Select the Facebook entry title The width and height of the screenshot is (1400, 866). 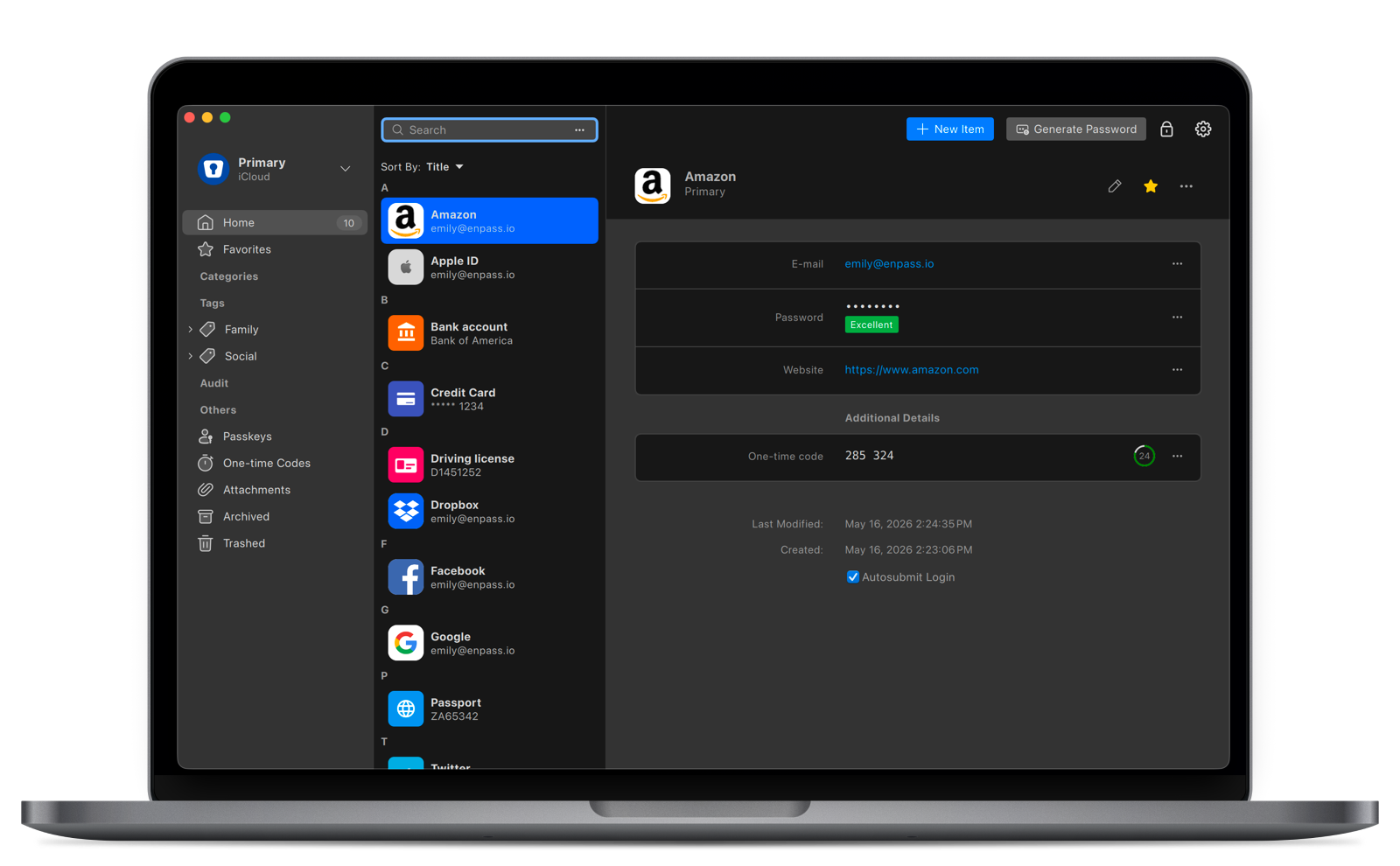click(458, 570)
